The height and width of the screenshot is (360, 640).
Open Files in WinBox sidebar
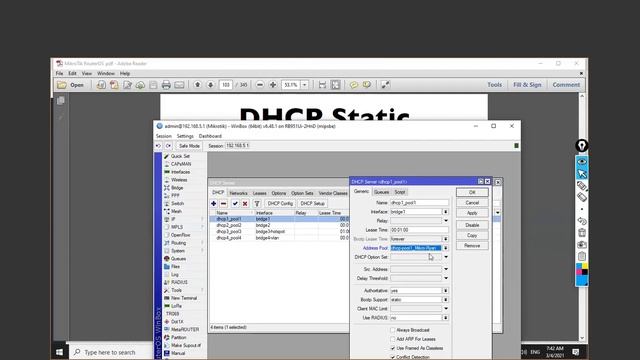[176, 267]
